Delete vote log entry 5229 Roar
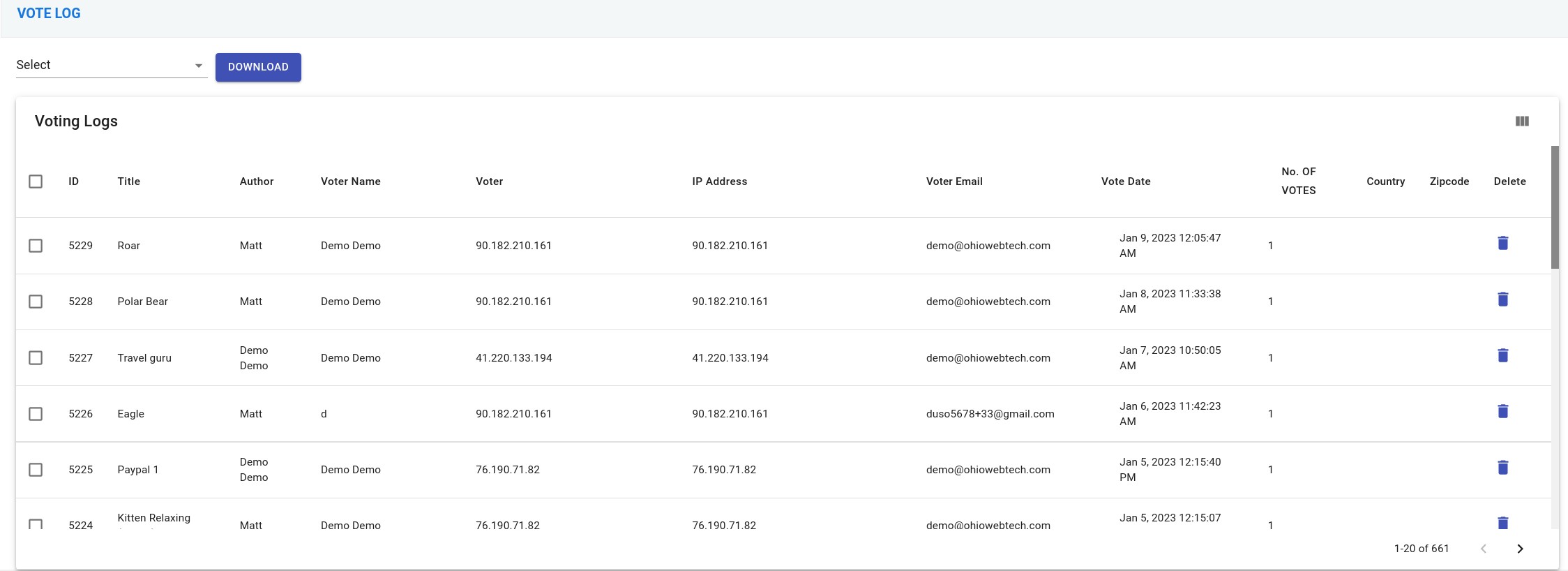The image size is (1568, 571). click(1502, 243)
